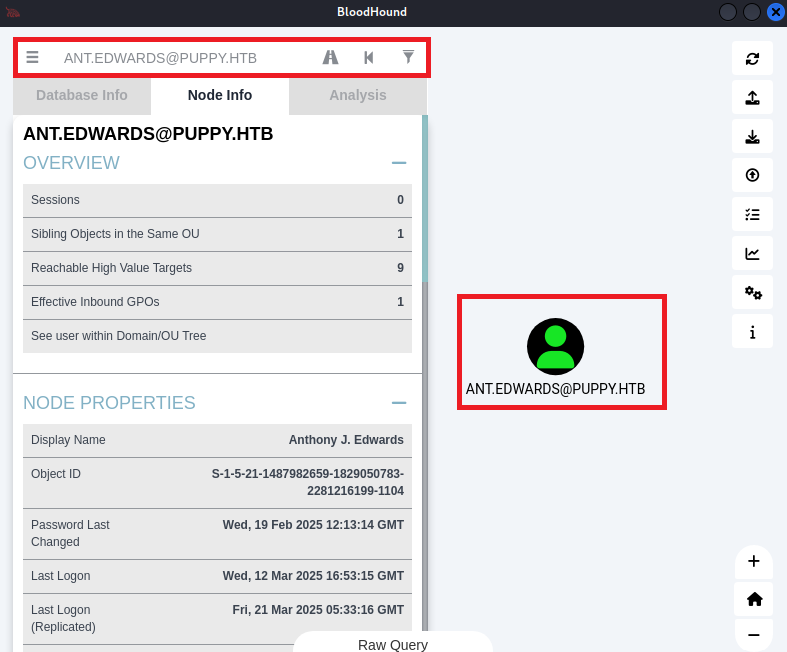This screenshot has width=787, height=652.
Task: Select the ANT.EDWARDS user node in graph
Action: [x=555, y=347]
